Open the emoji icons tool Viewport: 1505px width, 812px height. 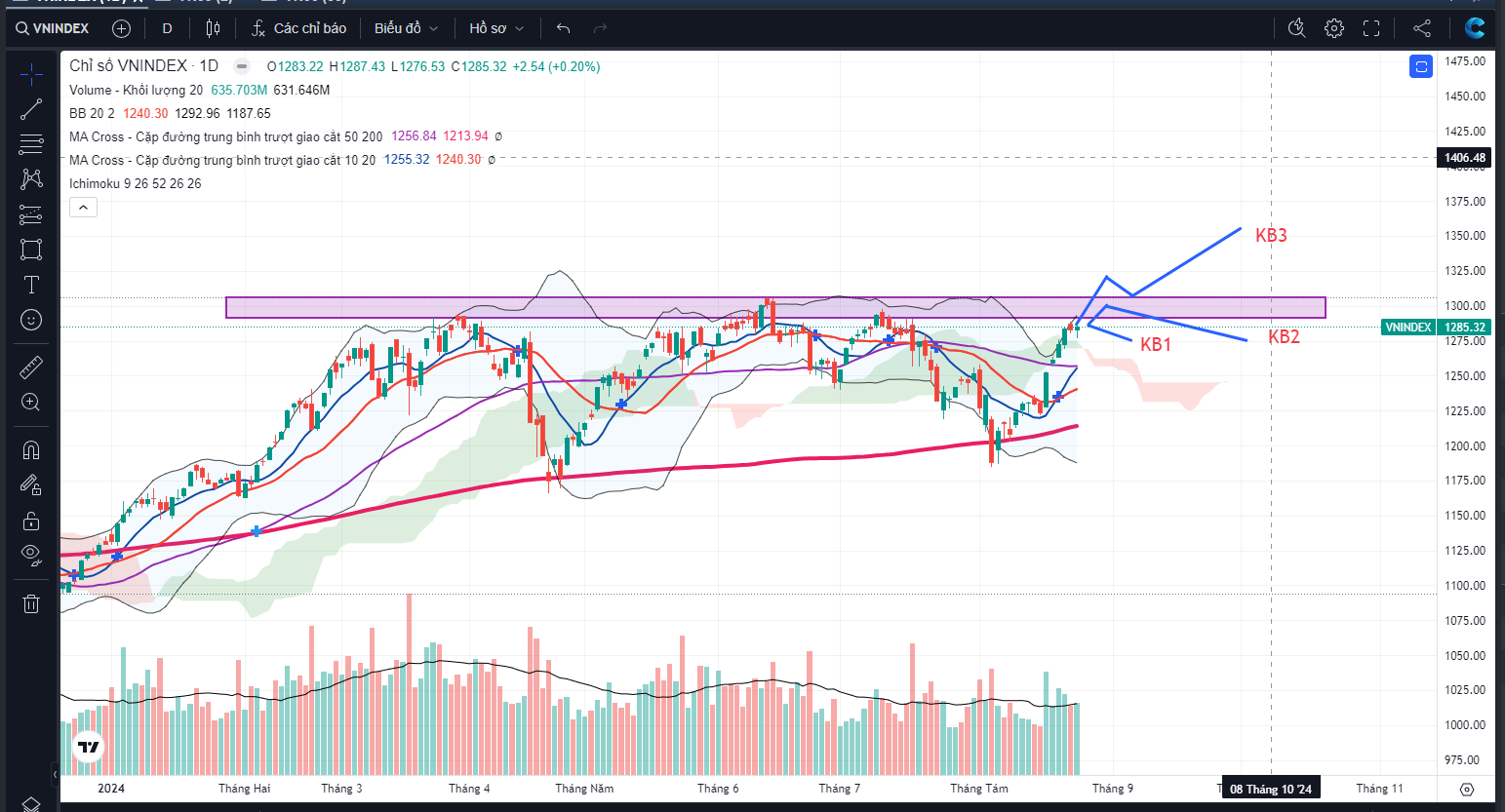coord(31,320)
